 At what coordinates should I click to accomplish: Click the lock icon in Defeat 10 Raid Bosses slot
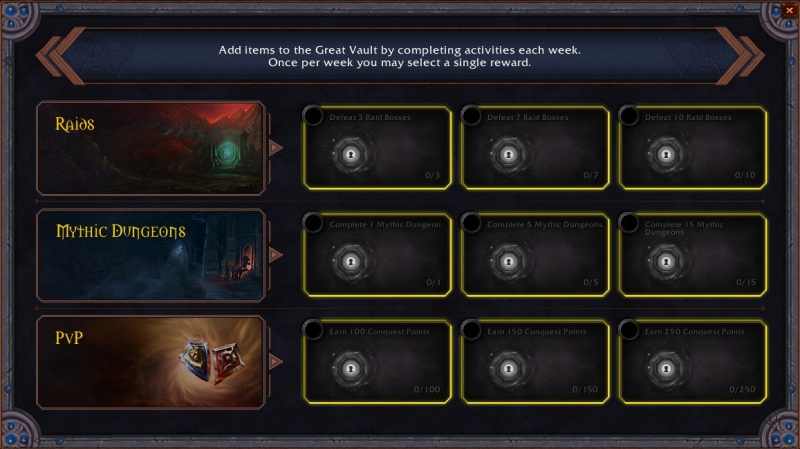tap(666, 154)
